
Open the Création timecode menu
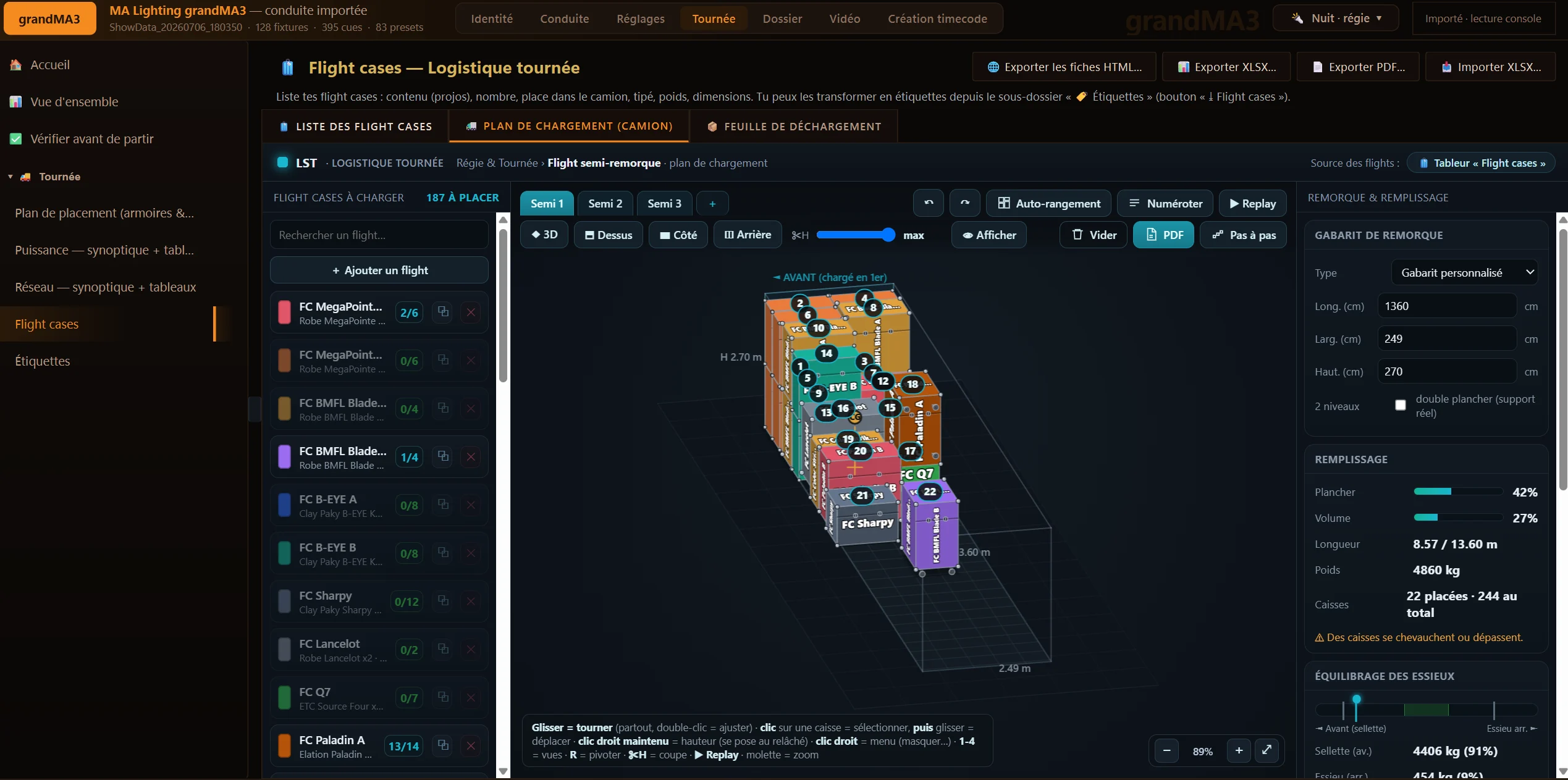(937, 19)
